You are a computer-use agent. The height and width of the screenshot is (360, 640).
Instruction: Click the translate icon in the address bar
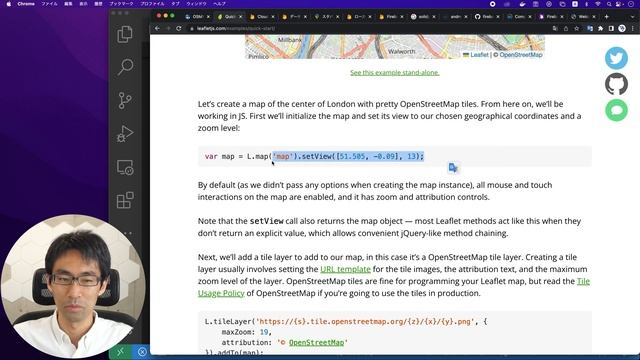[555, 29]
